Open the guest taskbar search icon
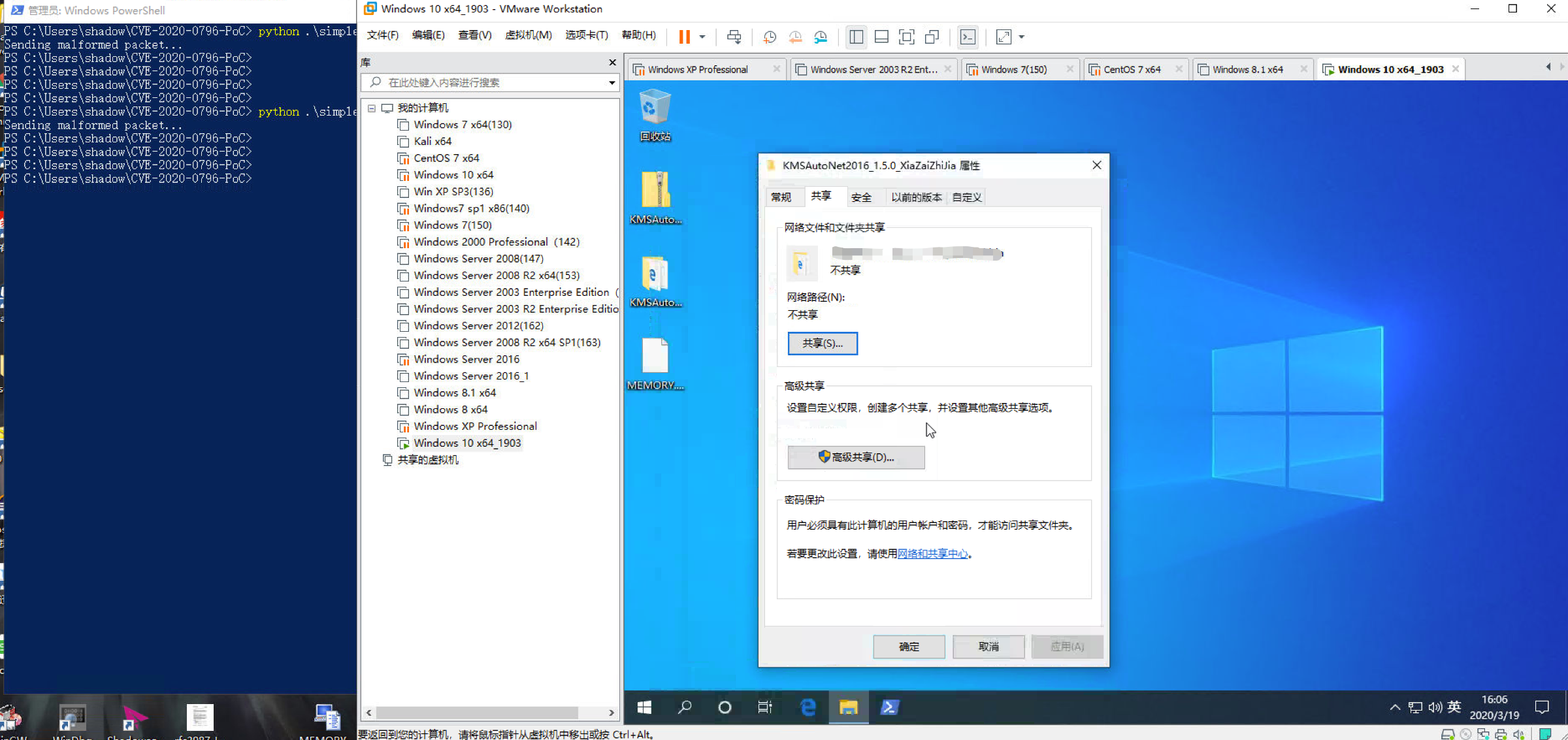The image size is (1568, 740). 684,707
